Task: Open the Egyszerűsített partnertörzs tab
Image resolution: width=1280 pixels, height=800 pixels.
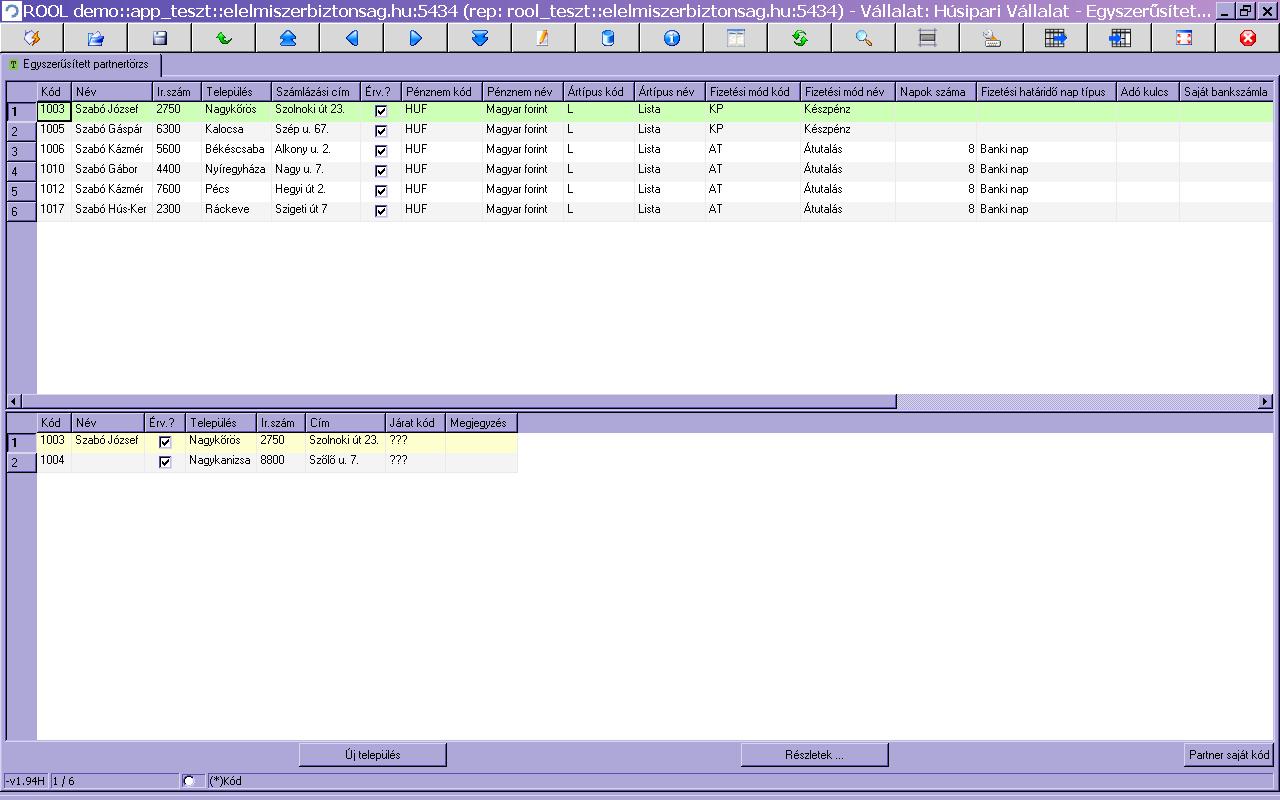Action: [x=81, y=63]
